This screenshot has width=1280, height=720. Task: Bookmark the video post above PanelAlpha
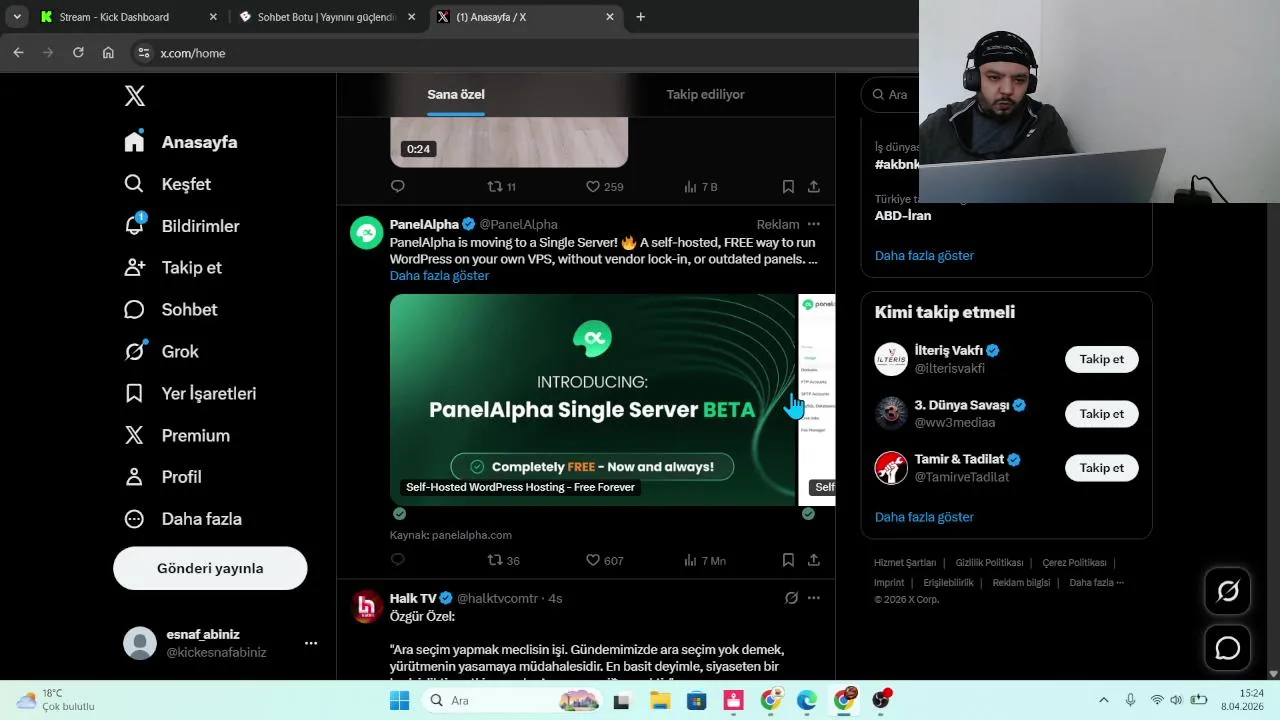coord(788,186)
